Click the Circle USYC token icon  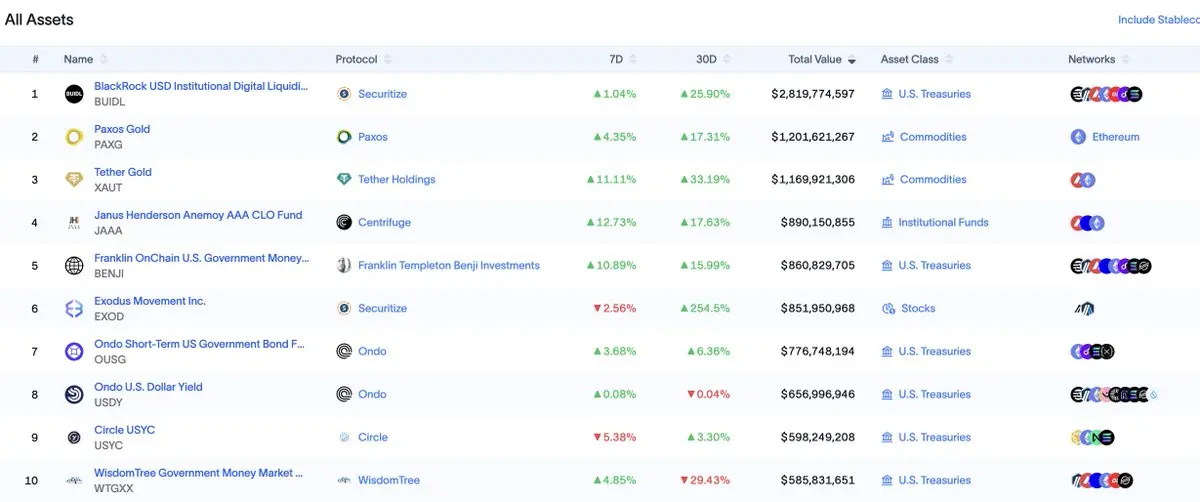pyautogui.click(x=74, y=438)
